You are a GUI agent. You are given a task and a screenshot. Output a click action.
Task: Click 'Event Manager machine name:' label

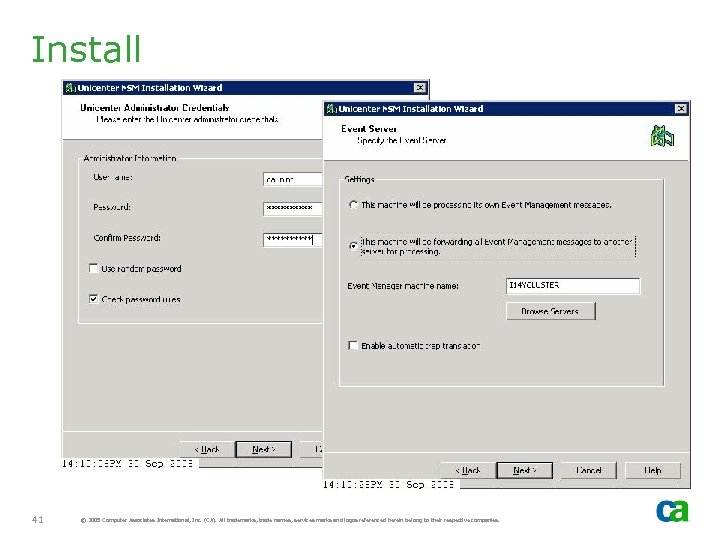[x=403, y=286]
